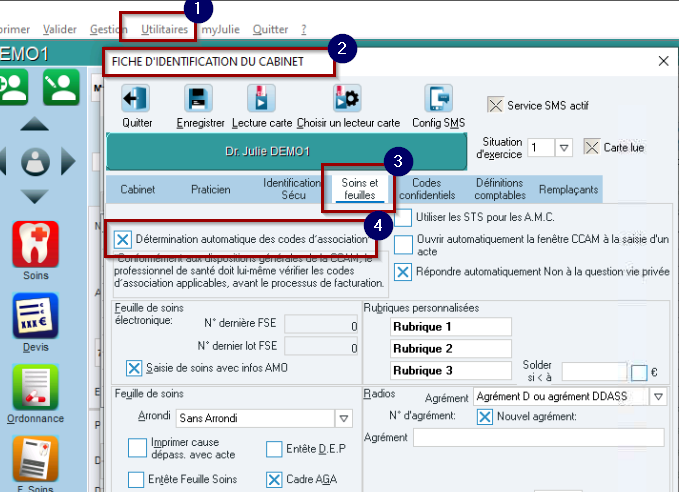679x492 pixels.
Task: Click the Agrément D ou agrément DDASS field
Action: pos(561,396)
